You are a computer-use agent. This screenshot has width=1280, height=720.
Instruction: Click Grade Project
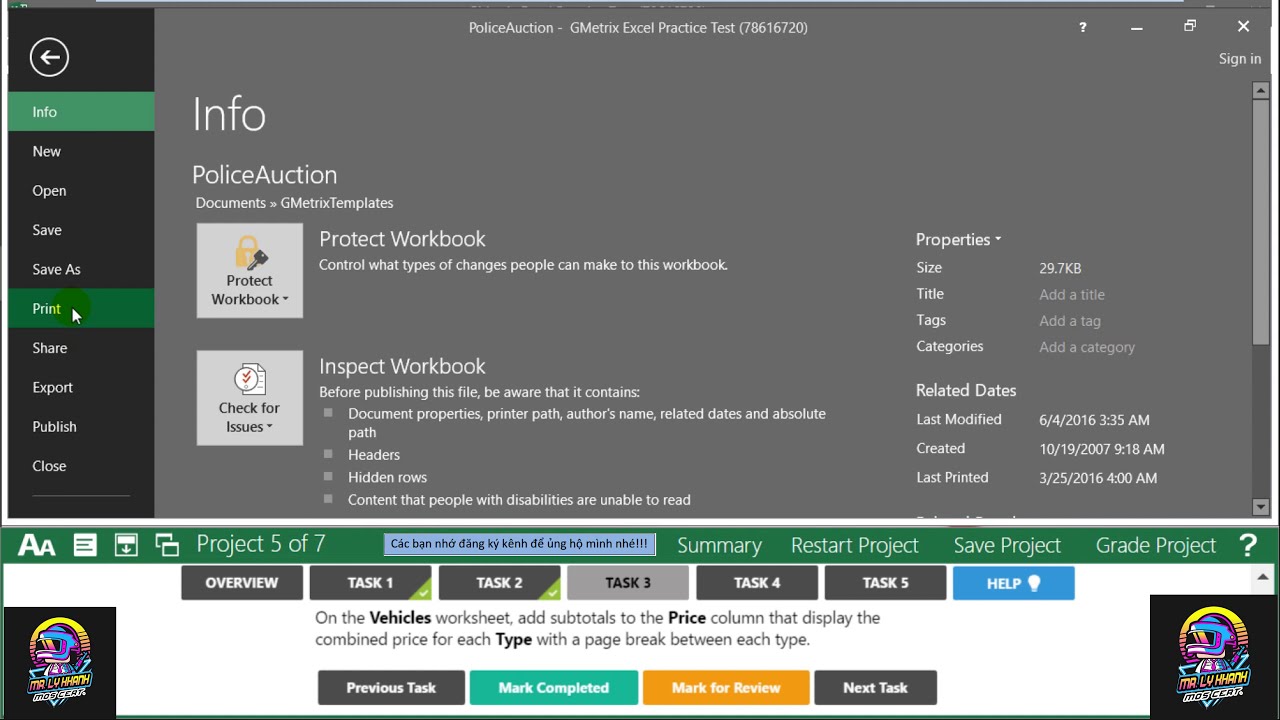pos(1156,545)
